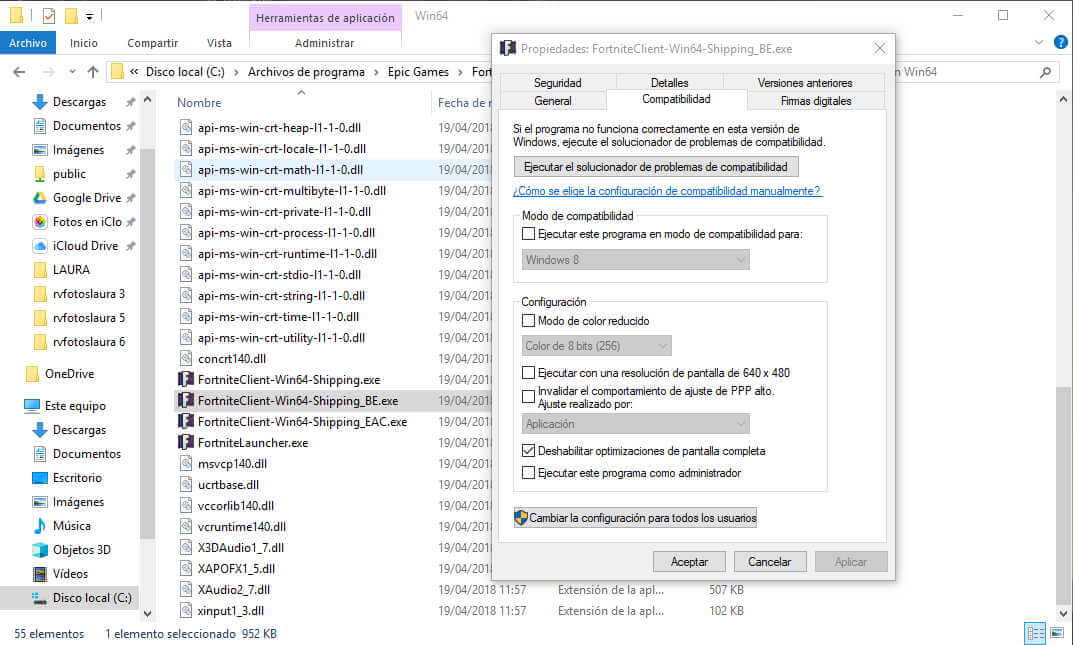This screenshot has width=1073, height=645.
Task: Click Ejecutar el solucionador de problemas button
Action: click(x=656, y=167)
